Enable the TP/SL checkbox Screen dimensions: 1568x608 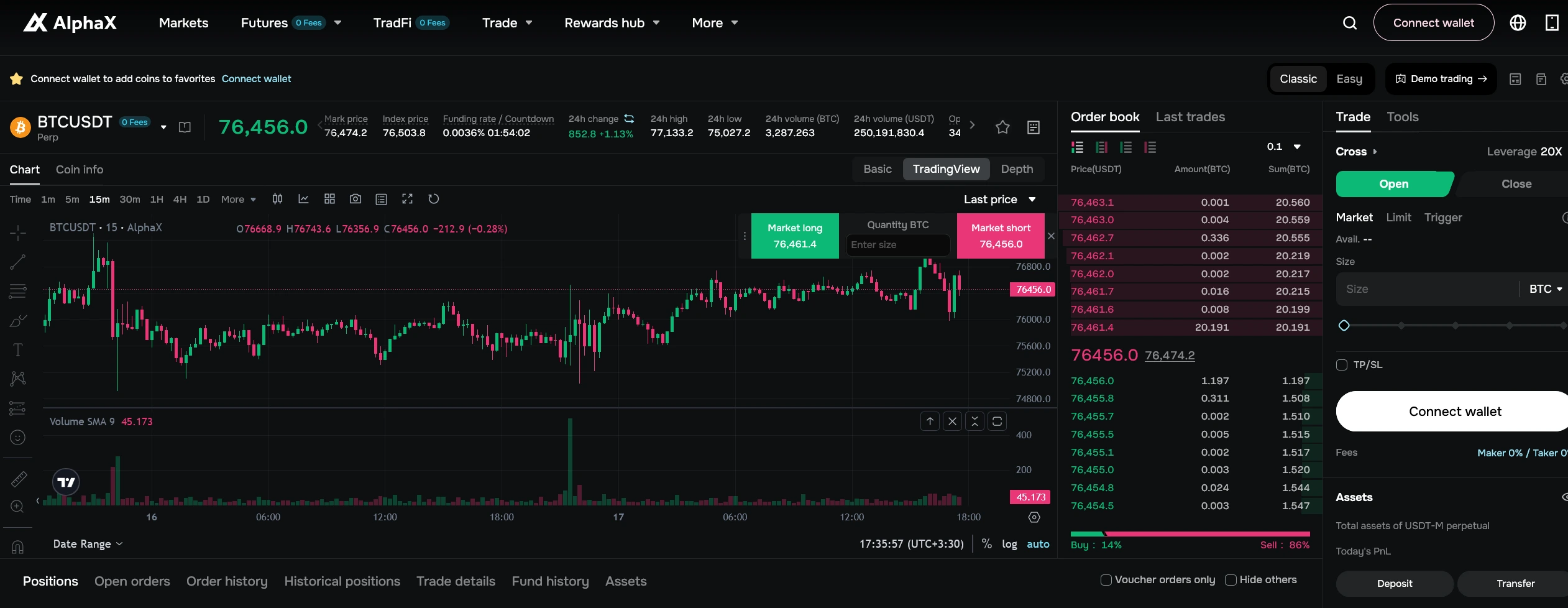(1342, 365)
